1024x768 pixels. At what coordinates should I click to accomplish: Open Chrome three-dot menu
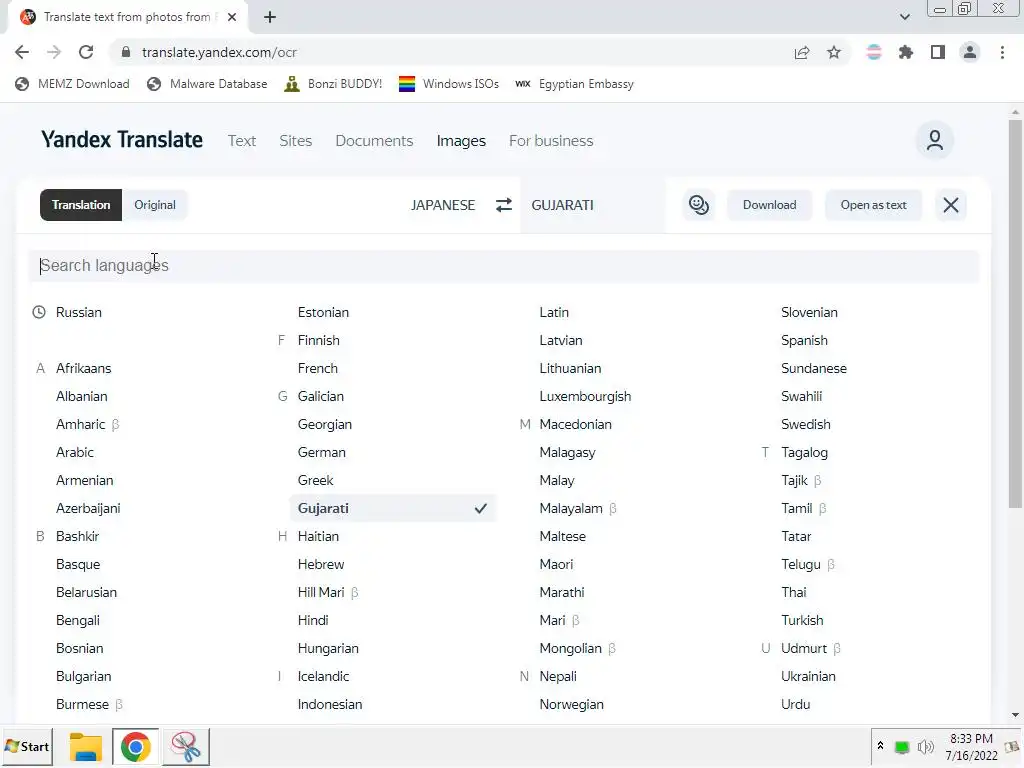coord(1002,52)
